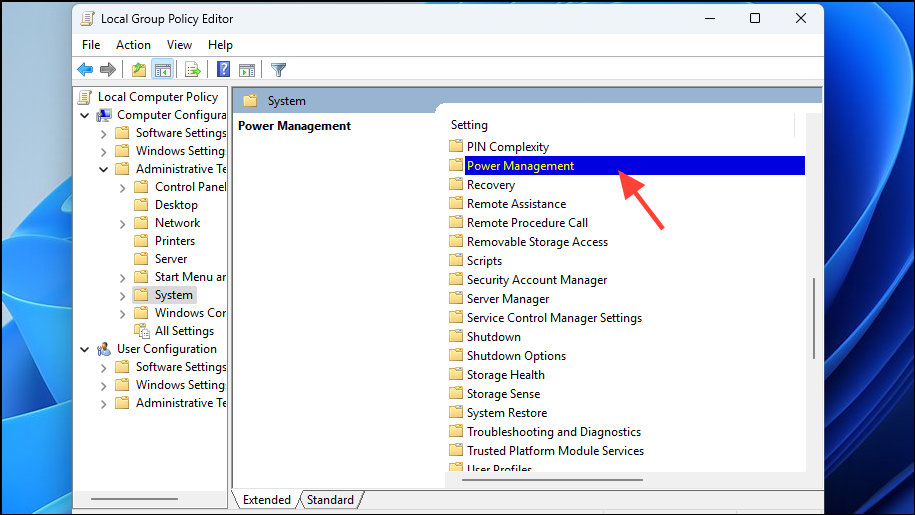Expand the System tree node
915x515 pixels.
(123, 296)
